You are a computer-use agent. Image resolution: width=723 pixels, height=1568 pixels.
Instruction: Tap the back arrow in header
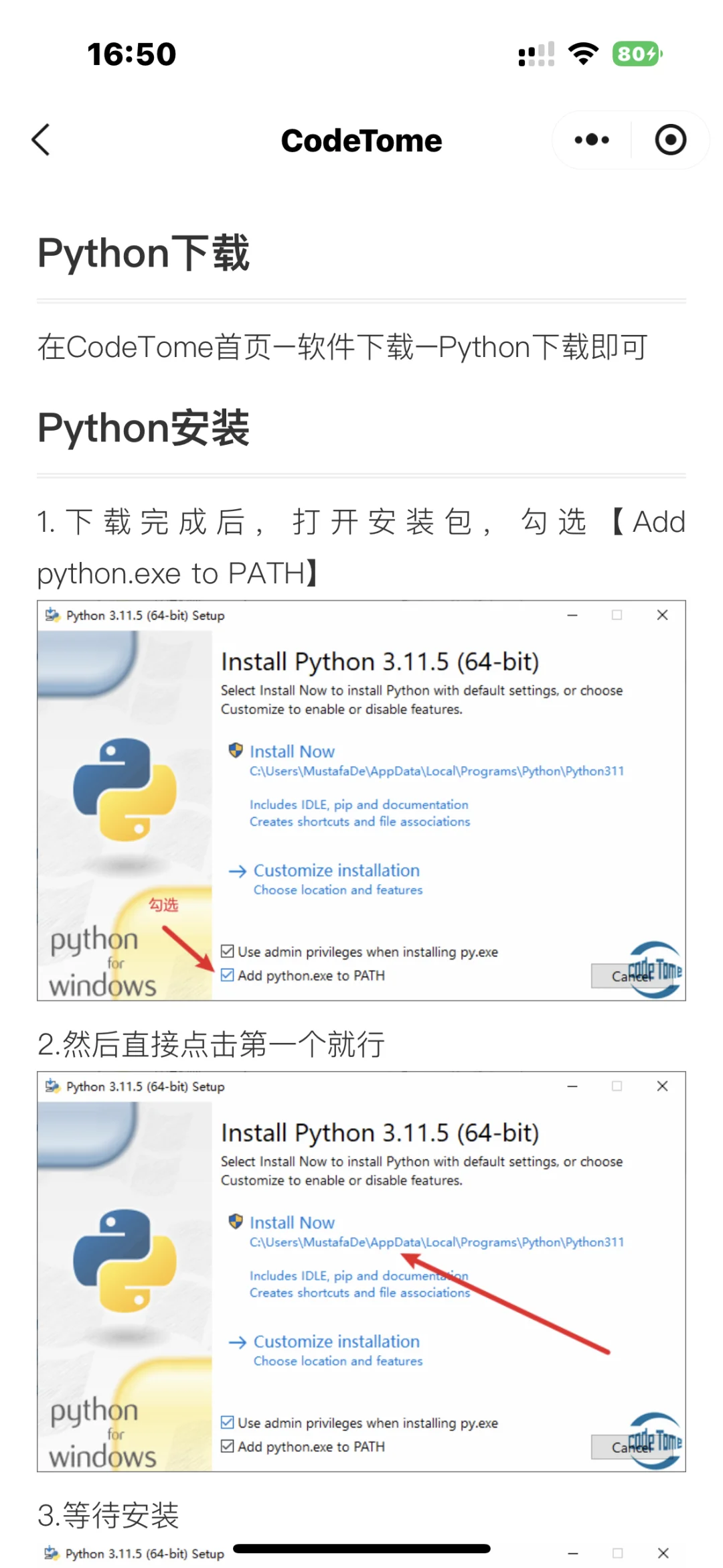coord(41,140)
